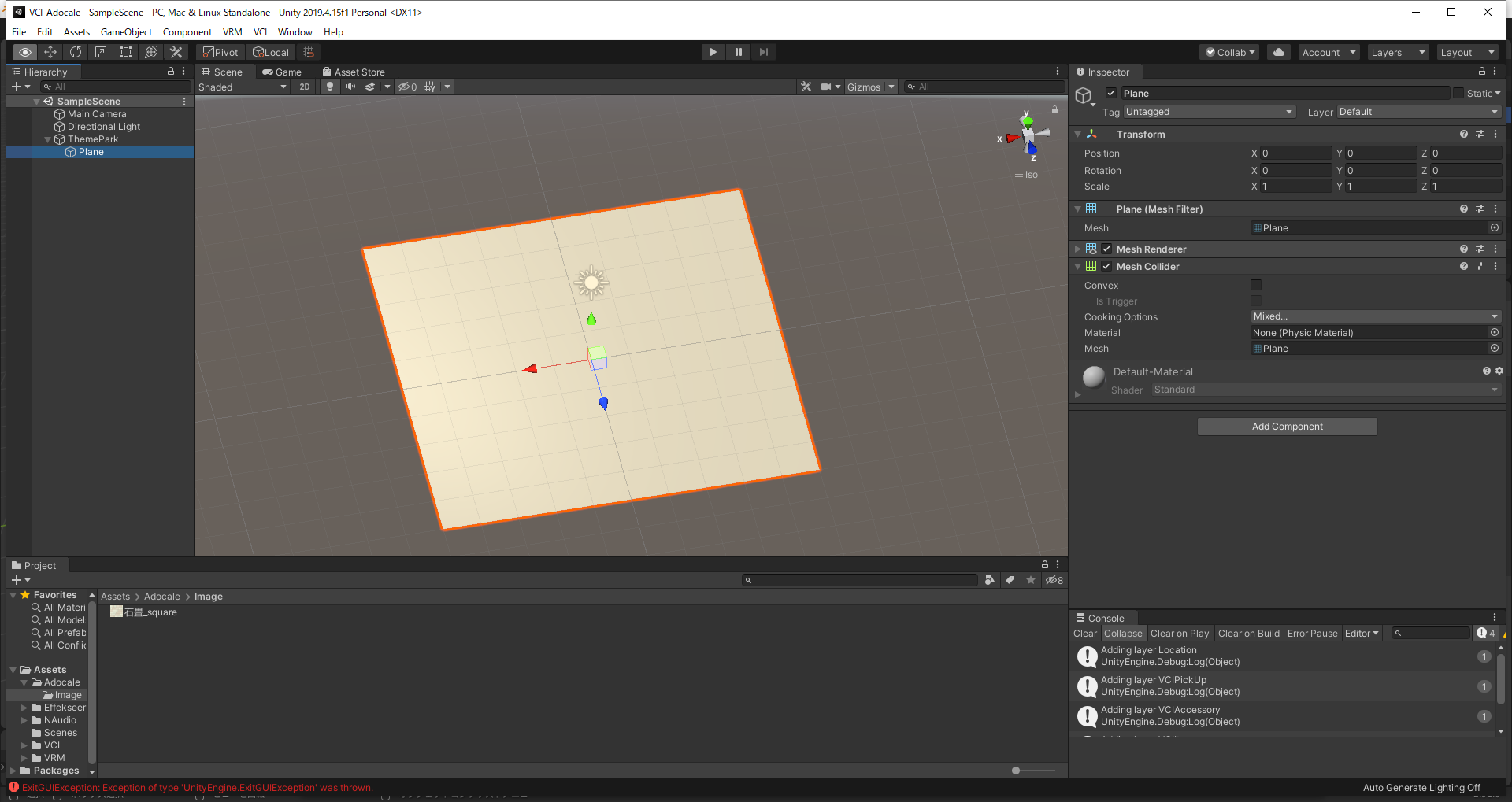This screenshot has width=1512, height=802.
Task: Search by label in Project panel
Action: (x=1010, y=580)
